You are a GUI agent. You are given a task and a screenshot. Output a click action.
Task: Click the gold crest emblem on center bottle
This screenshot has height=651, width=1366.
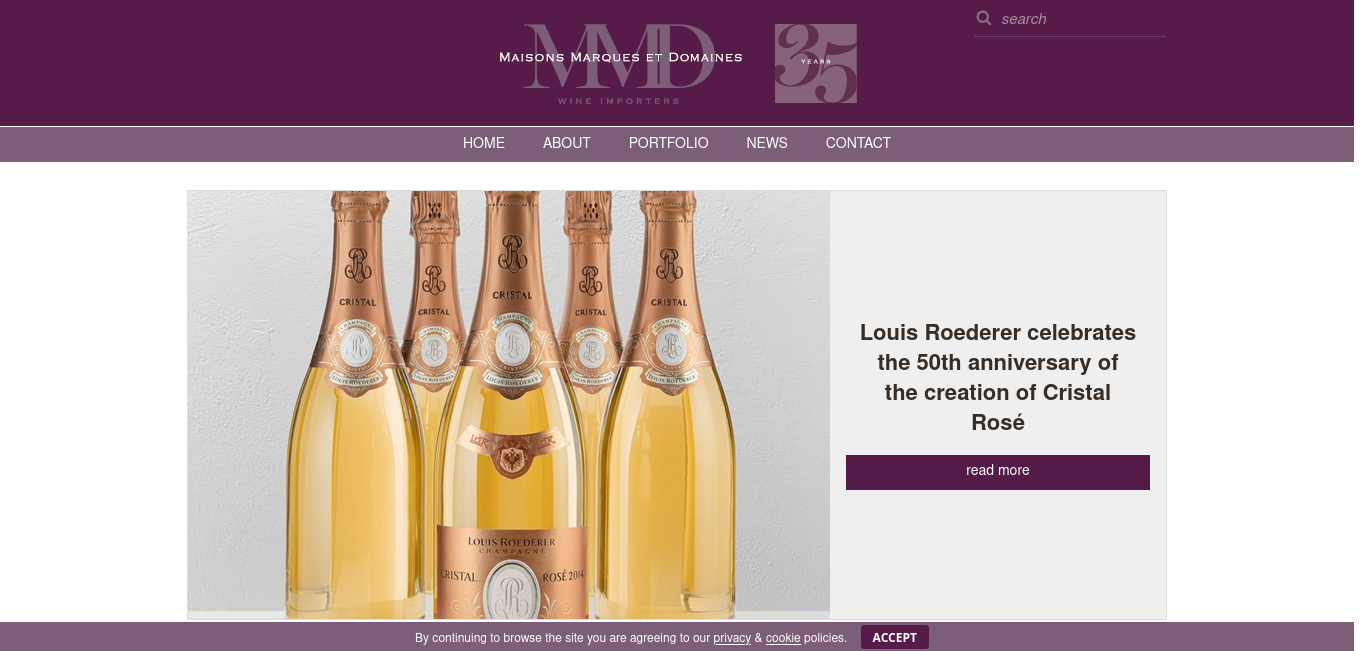pos(512,458)
